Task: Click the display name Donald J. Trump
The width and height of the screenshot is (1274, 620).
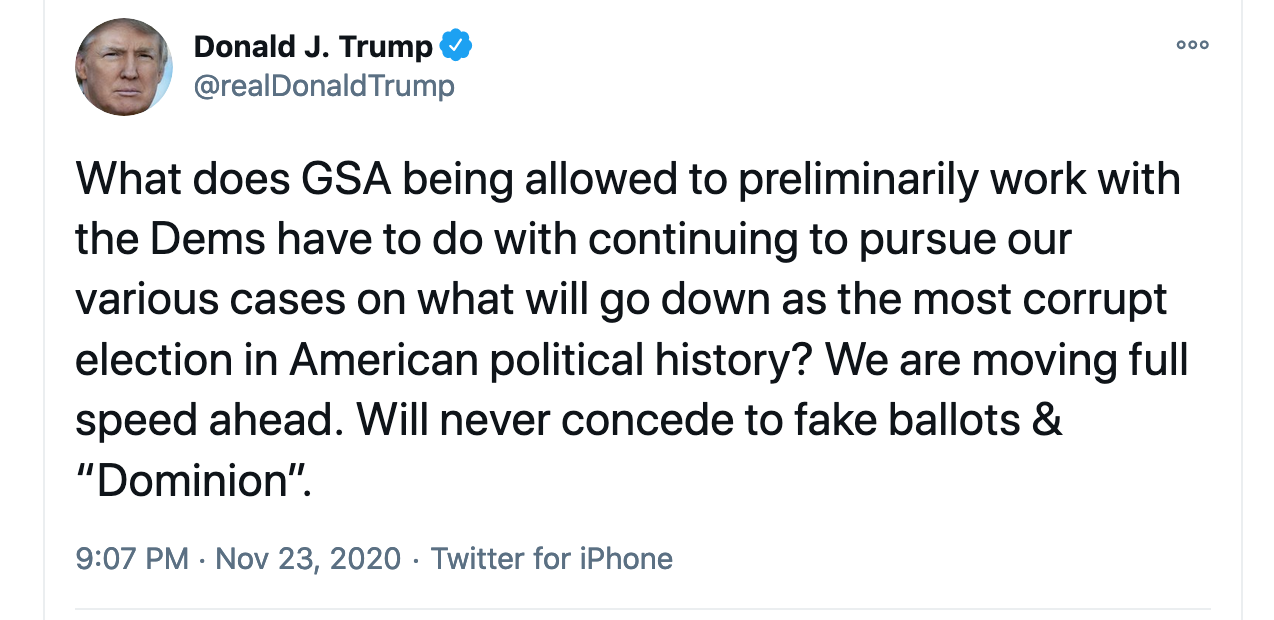Action: (313, 46)
